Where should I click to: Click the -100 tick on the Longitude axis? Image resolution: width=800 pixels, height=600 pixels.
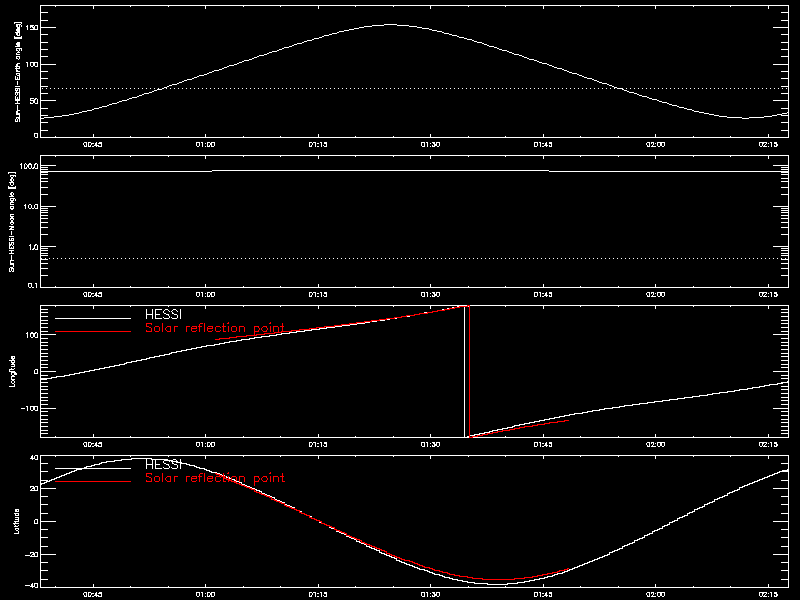point(29,408)
